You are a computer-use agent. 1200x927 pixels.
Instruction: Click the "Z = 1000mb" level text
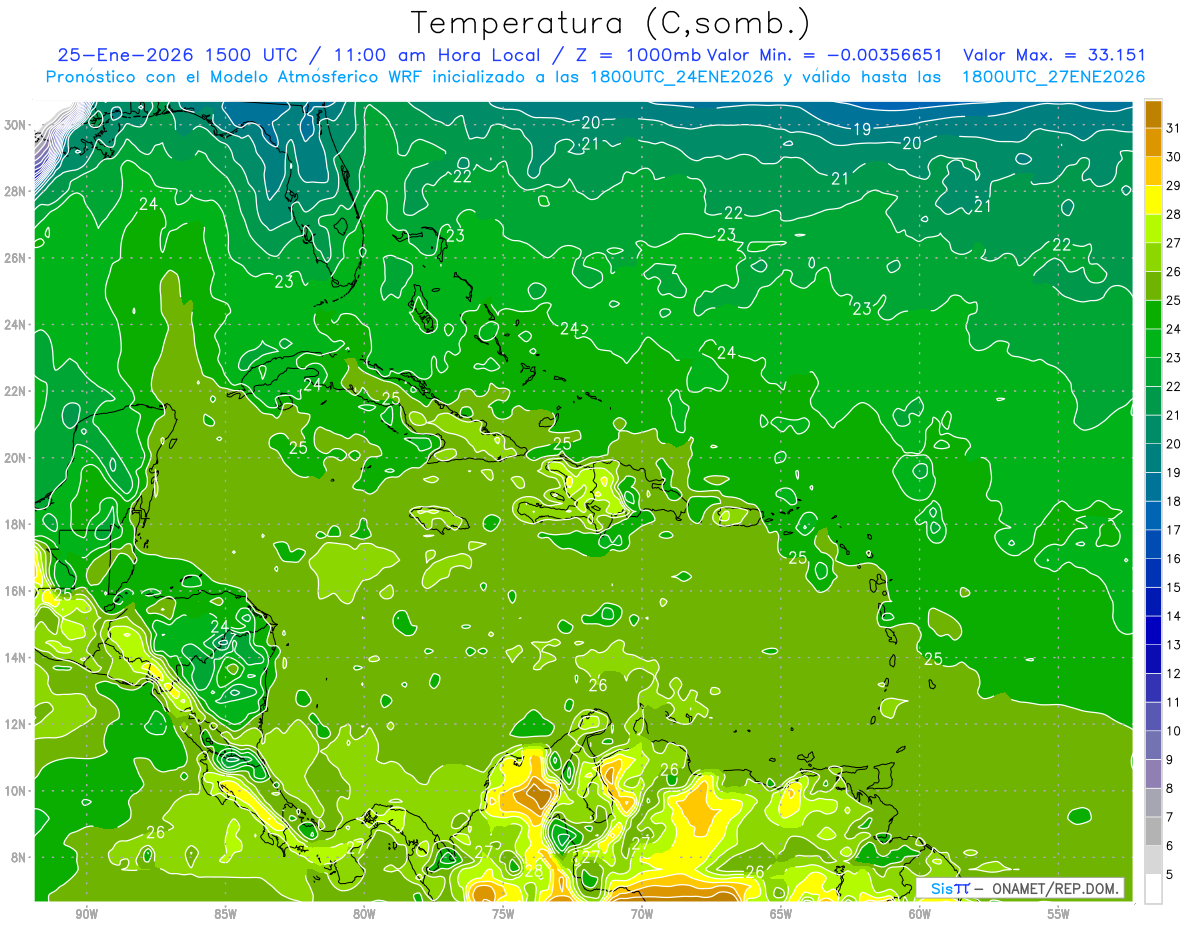click(x=634, y=55)
